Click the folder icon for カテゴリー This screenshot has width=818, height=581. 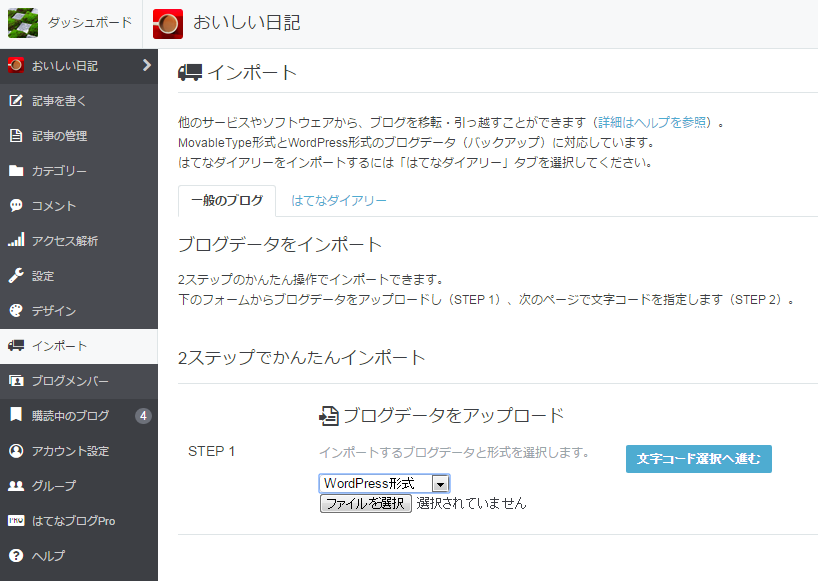point(16,171)
